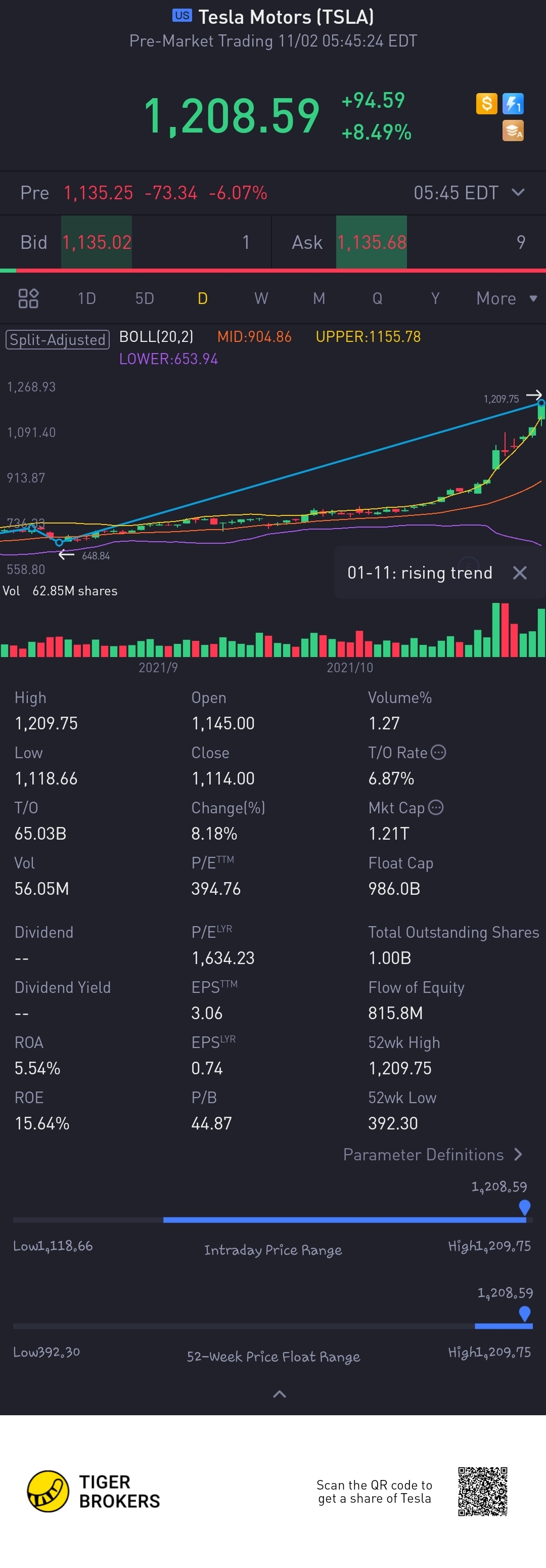Collapse the details with bottom chevron
The width and height of the screenshot is (546, 1568).
click(280, 1394)
